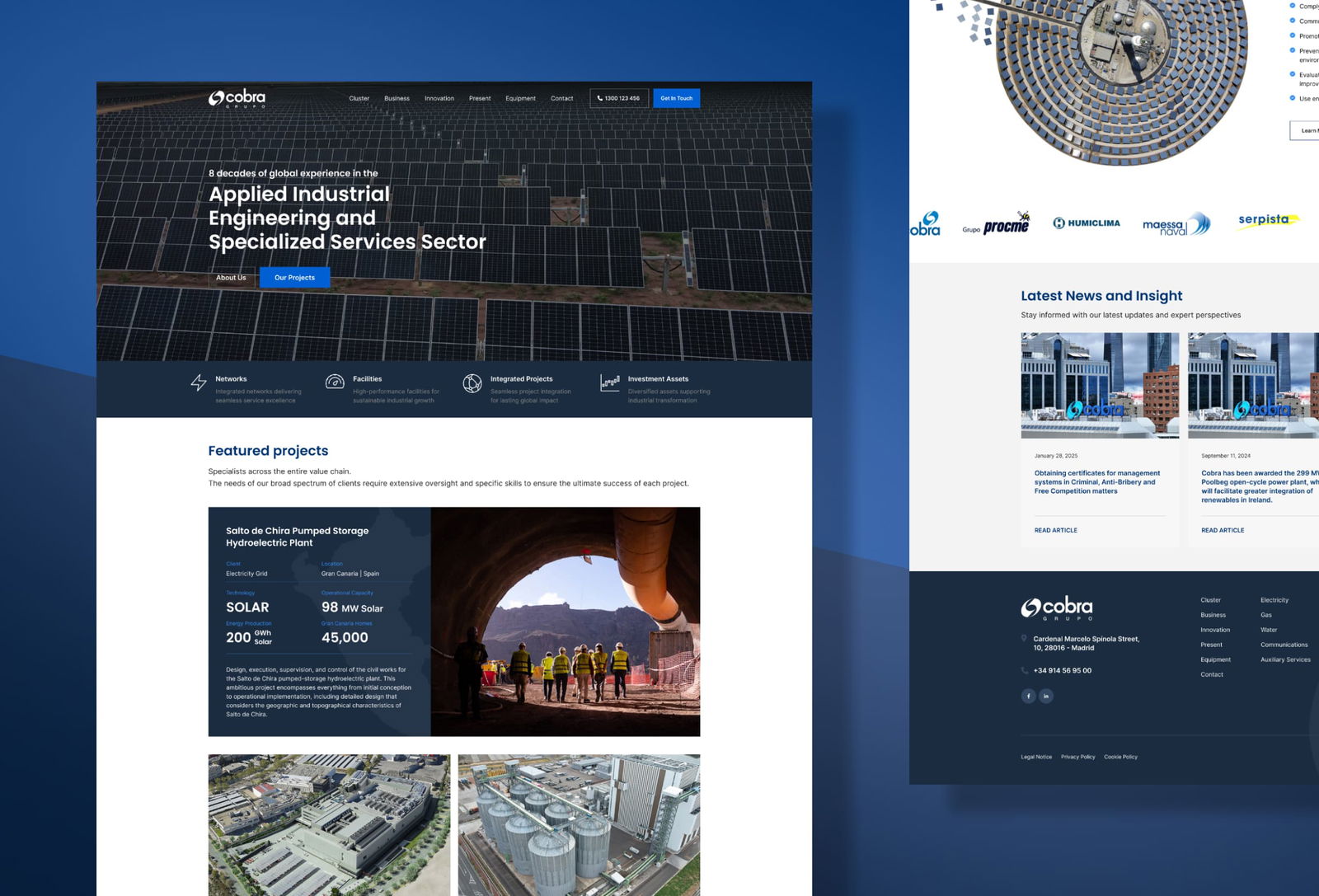1319x896 pixels.
Task: Open the Privacy Policy footer link
Action: [x=1078, y=757]
